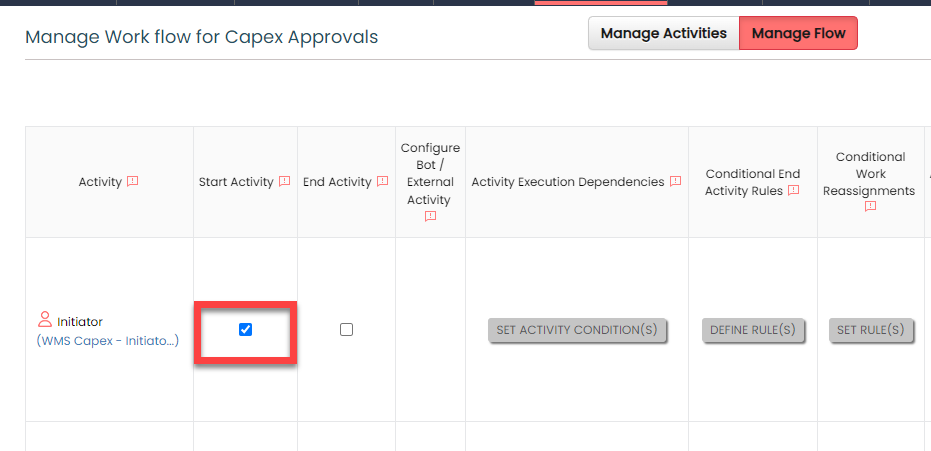The width and height of the screenshot is (931, 451).
Task: Tick the End Activity checkbox for Initiator
Action: tap(346, 329)
